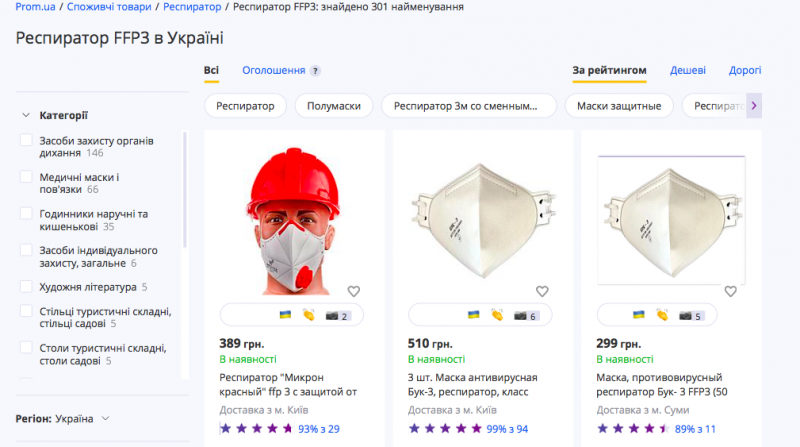Click heart icon on 510 грн. mask
The height and width of the screenshot is (447, 800).
click(x=542, y=291)
